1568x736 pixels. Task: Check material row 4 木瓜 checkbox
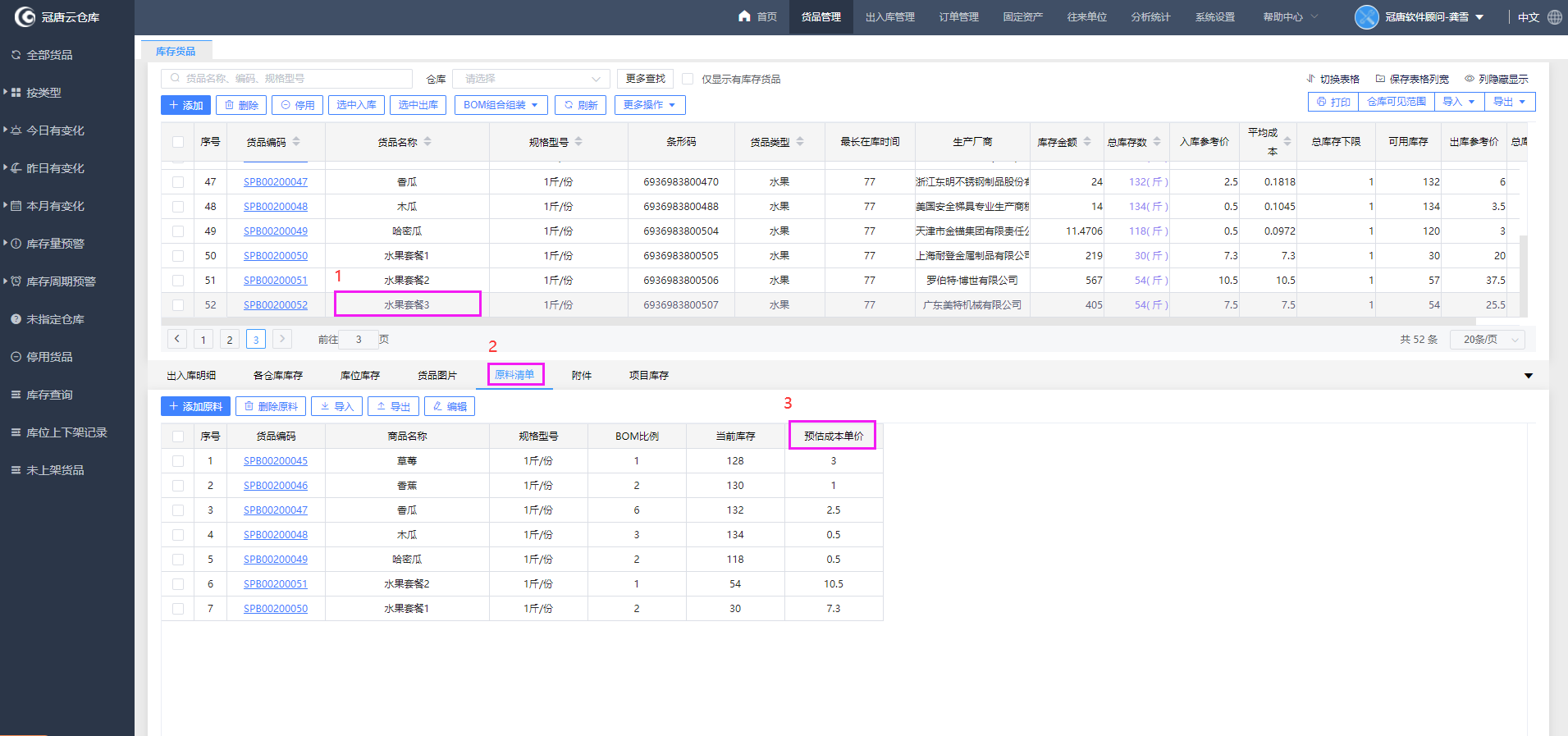[x=178, y=535]
